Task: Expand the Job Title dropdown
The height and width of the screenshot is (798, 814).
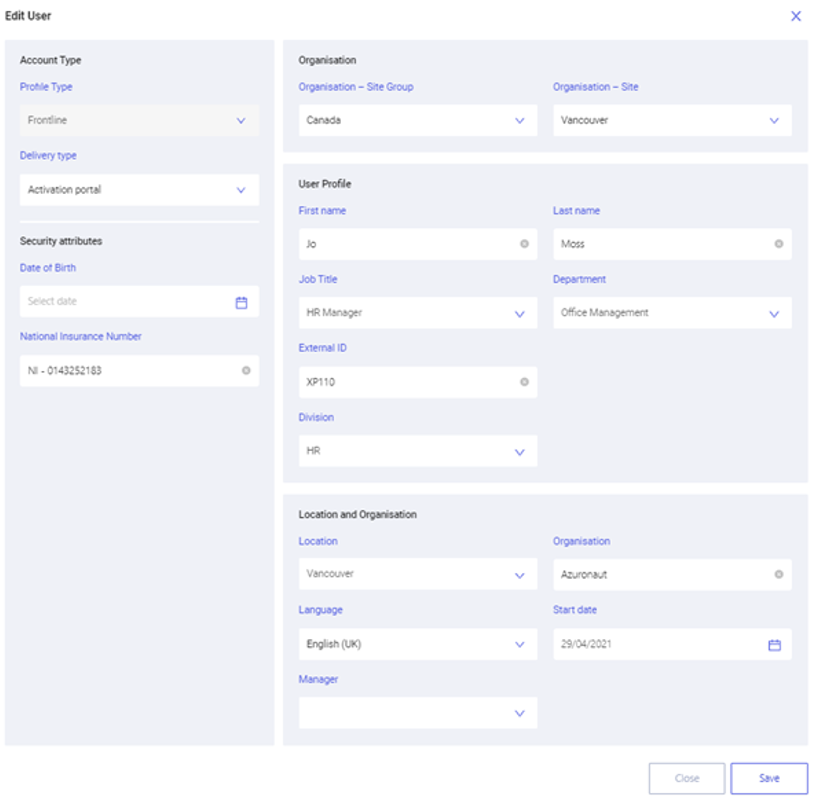Action: click(x=418, y=313)
